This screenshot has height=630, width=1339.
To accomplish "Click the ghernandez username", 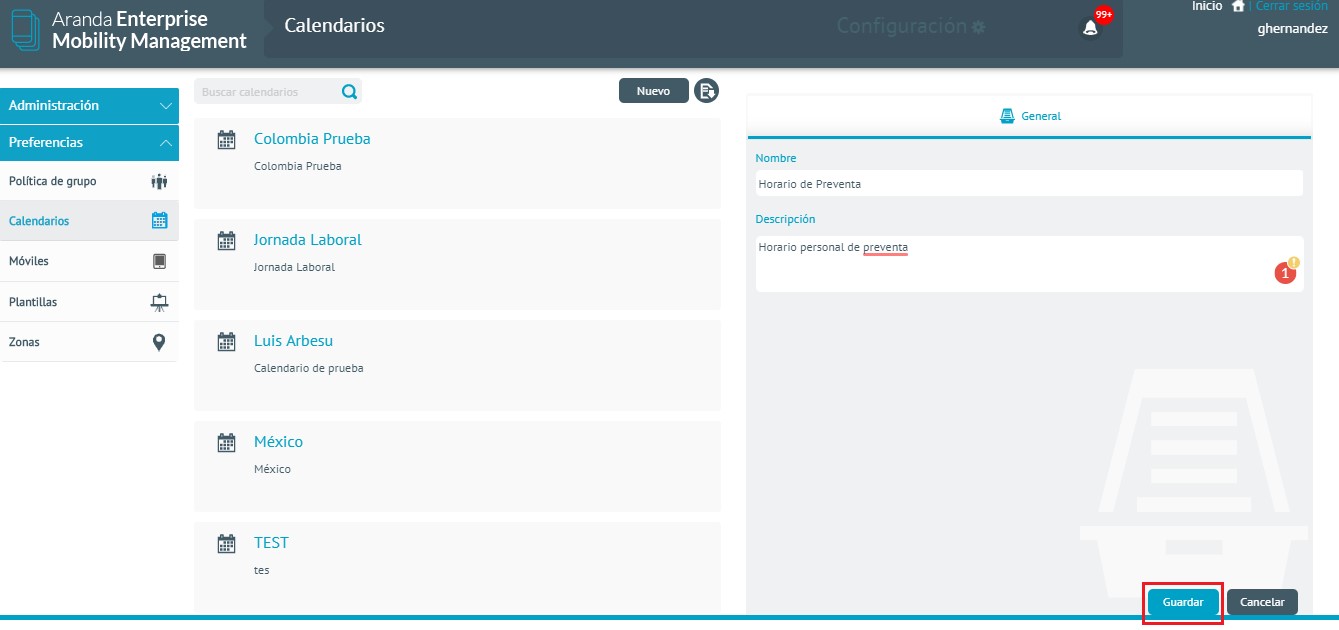I will pyautogui.click(x=1292, y=29).
